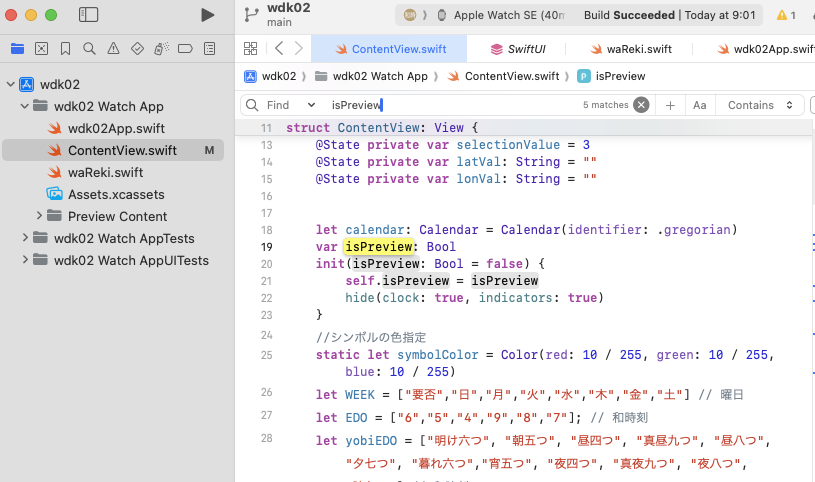Switch to the wdk02App.swift tab
Screen dimensions: 815x482
(x=766, y=49)
